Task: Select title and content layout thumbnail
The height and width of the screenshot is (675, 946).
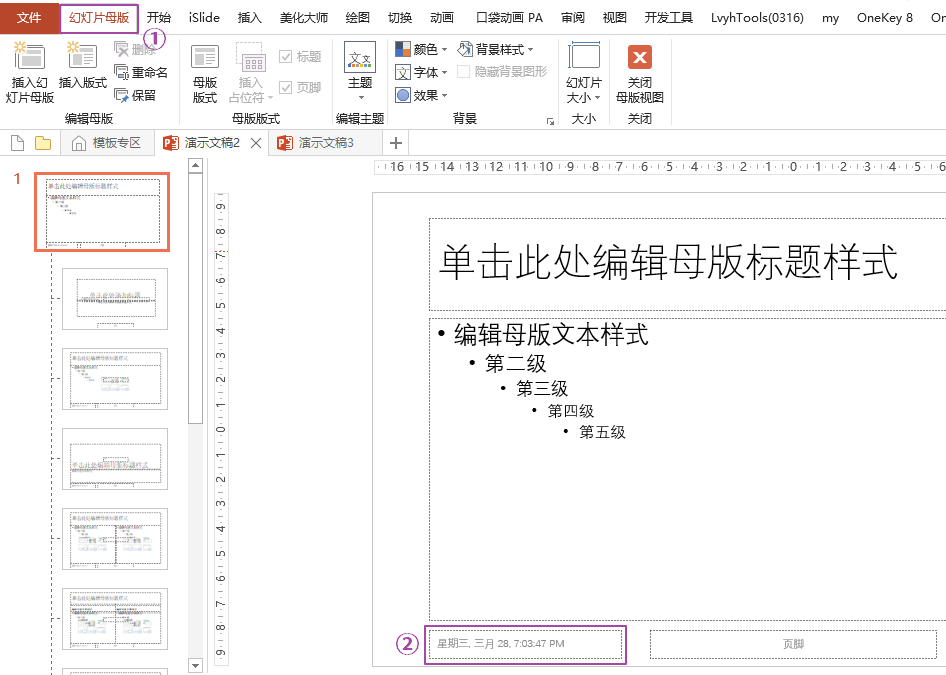Action: pyautogui.click(x=115, y=379)
